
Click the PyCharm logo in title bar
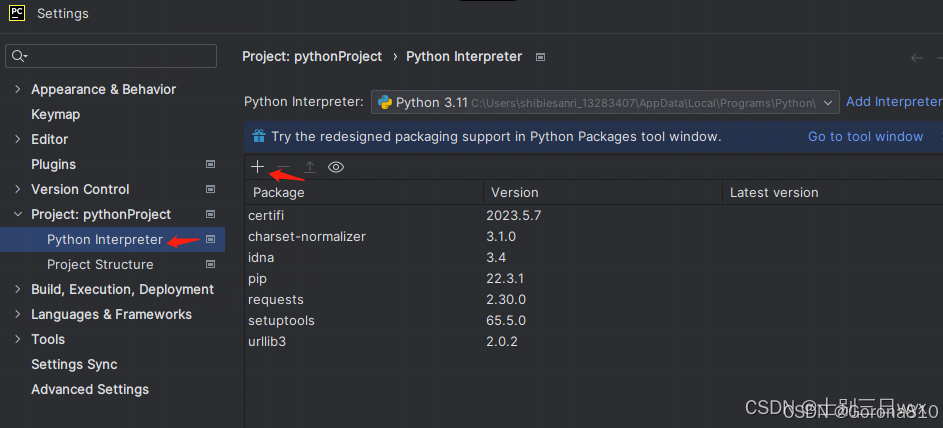point(17,13)
